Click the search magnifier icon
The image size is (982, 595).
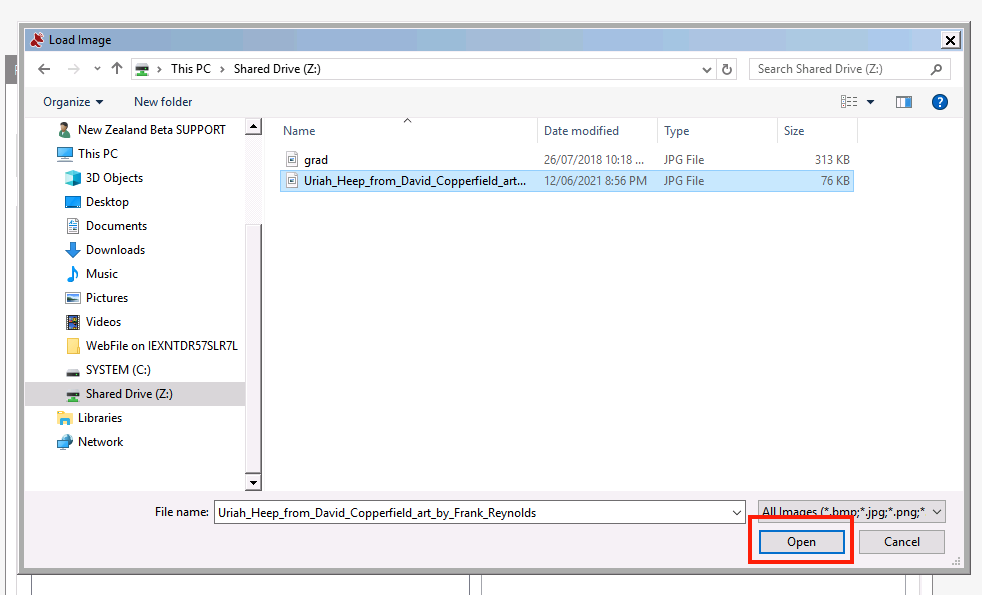pyautogui.click(x=936, y=69)
